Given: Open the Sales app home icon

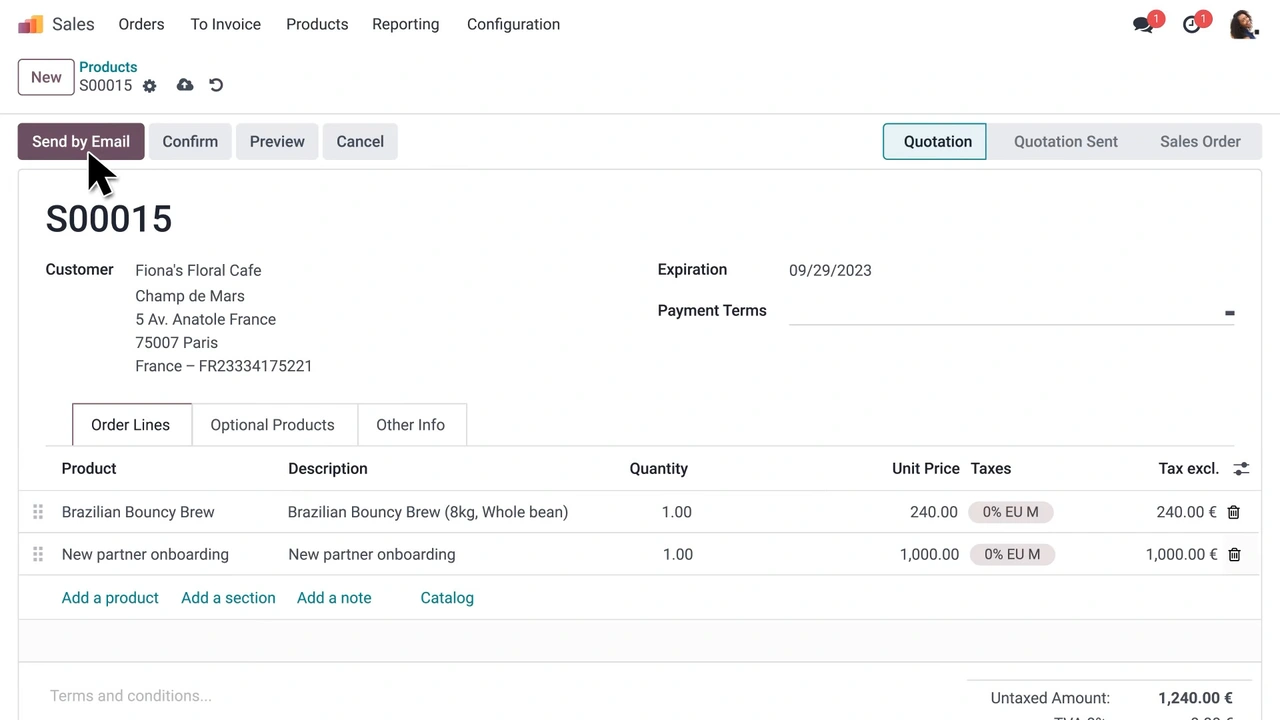Looking at the screenshot, I should click(x=31, y=24).
